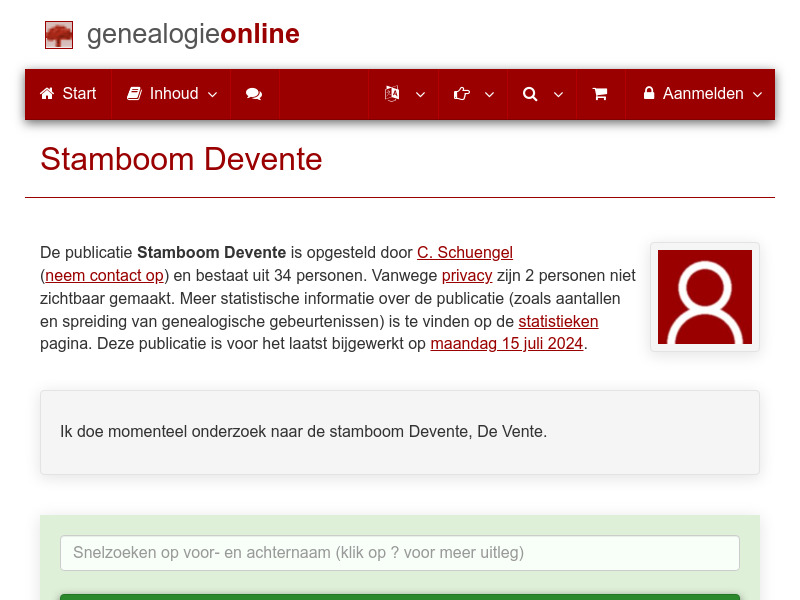Click the Snelzoeken search field

point(400,552)
